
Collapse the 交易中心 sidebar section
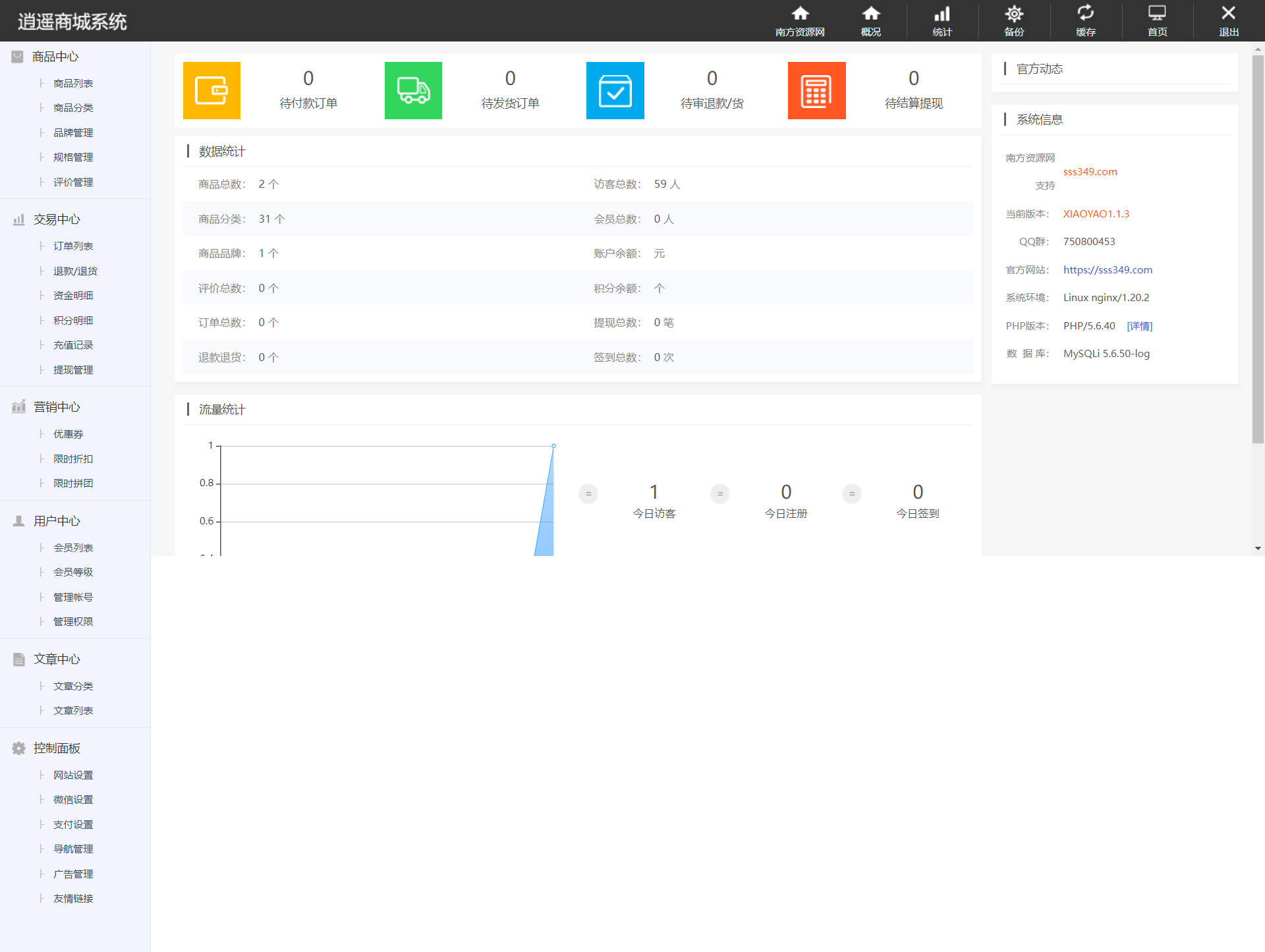(x=57, y=219)
